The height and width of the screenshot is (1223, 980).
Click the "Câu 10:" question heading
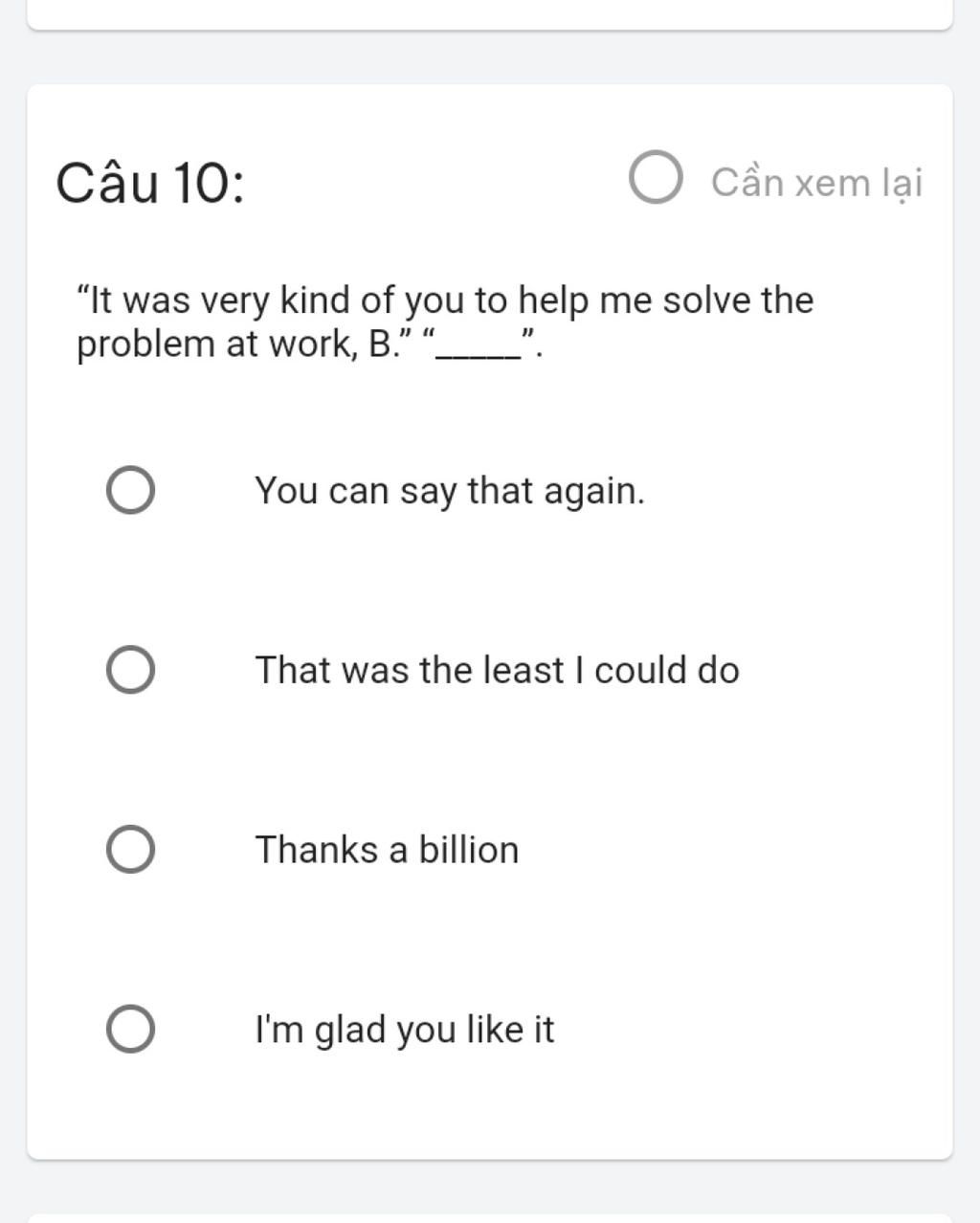[150, 182]
